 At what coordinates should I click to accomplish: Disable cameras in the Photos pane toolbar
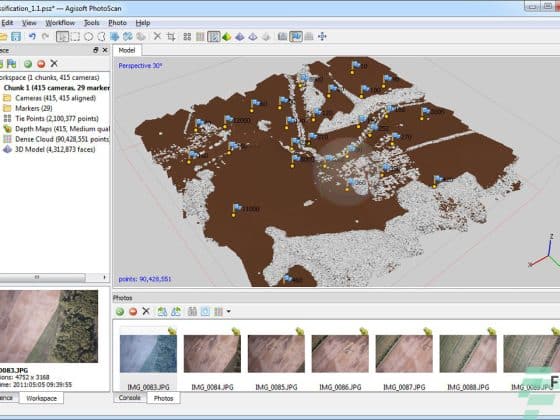tap(133, 311)
